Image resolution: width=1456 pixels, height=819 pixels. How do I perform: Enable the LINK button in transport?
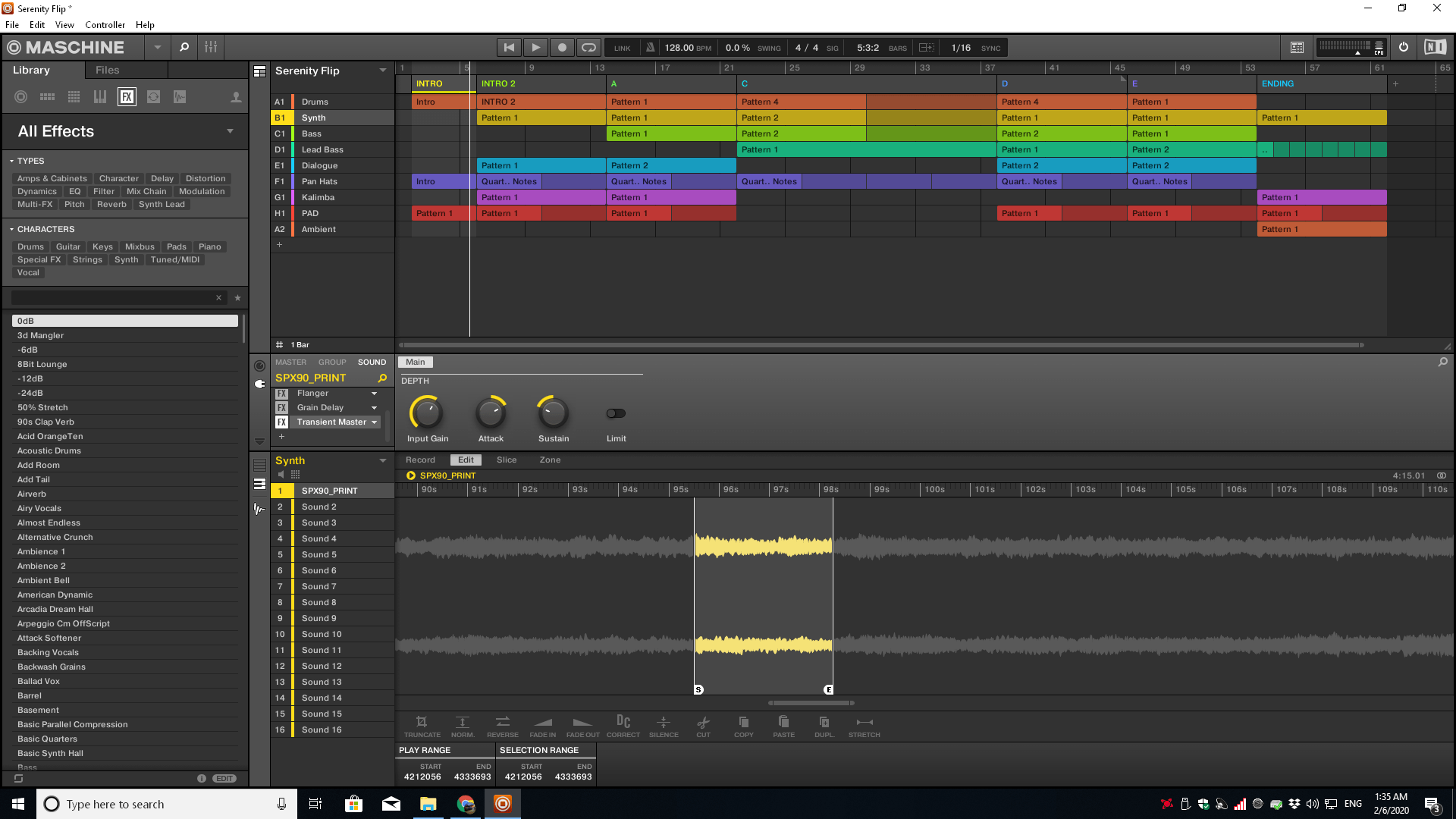click(621, 47)
